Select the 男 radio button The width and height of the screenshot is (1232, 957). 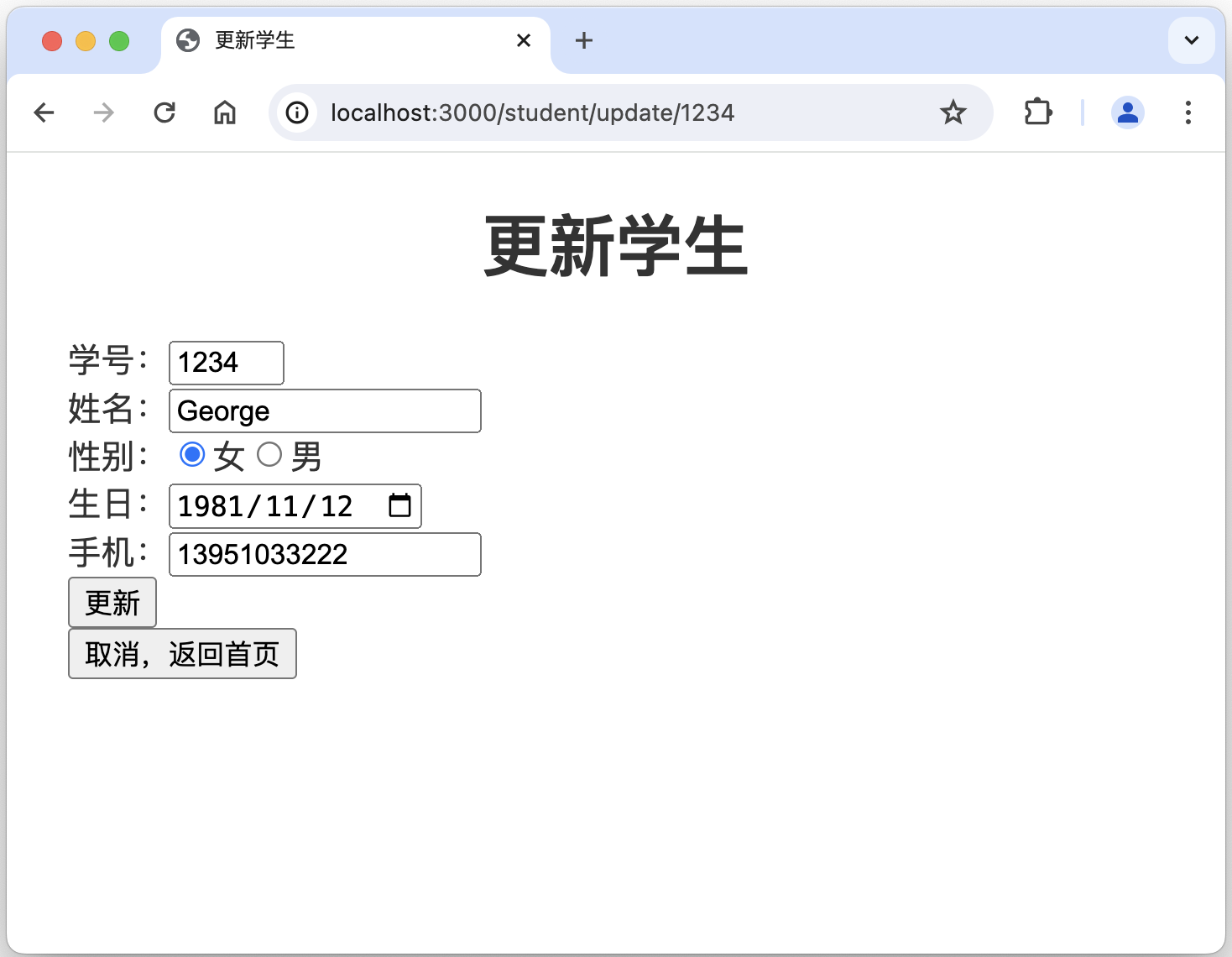click(x=269, y=455)
